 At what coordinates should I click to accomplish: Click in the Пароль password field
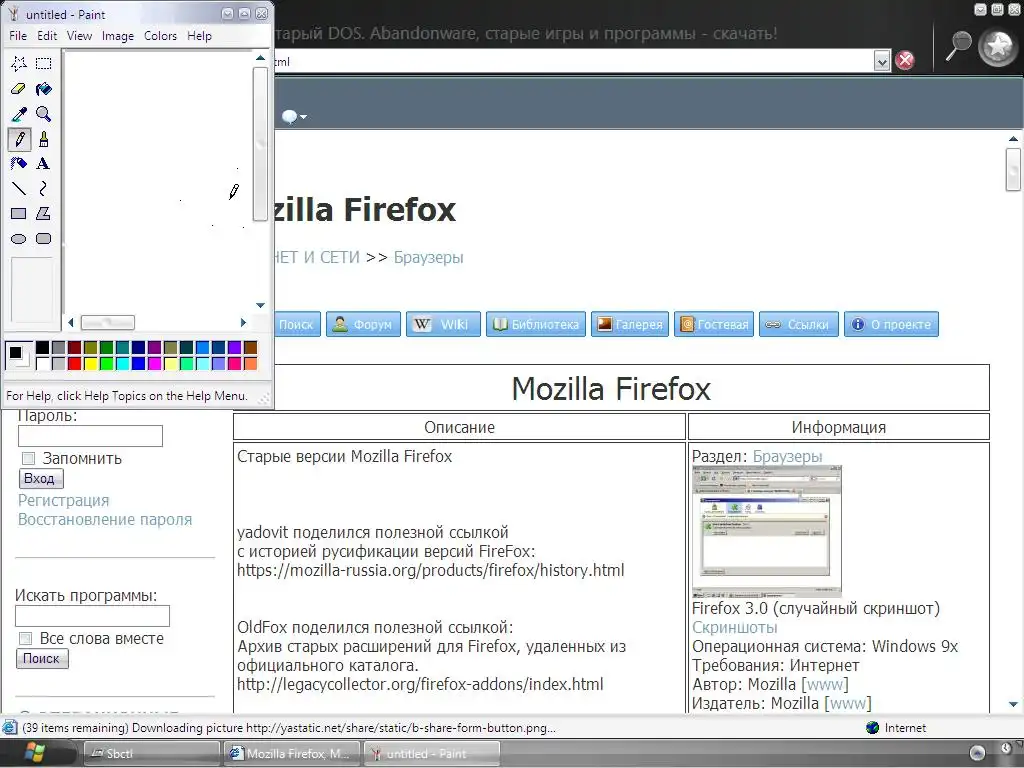coord(90,436)
